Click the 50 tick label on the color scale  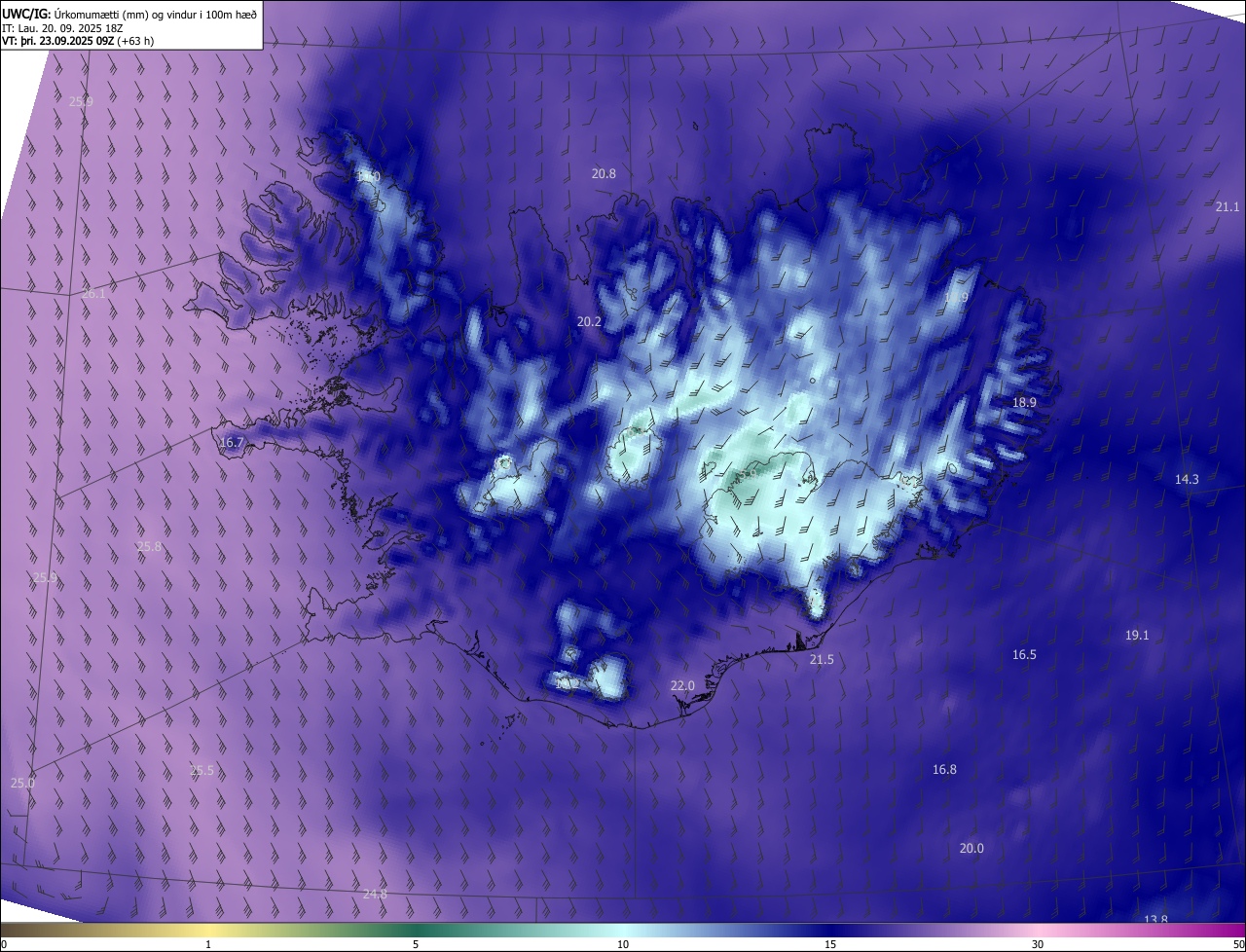[x=1238, y=944]
